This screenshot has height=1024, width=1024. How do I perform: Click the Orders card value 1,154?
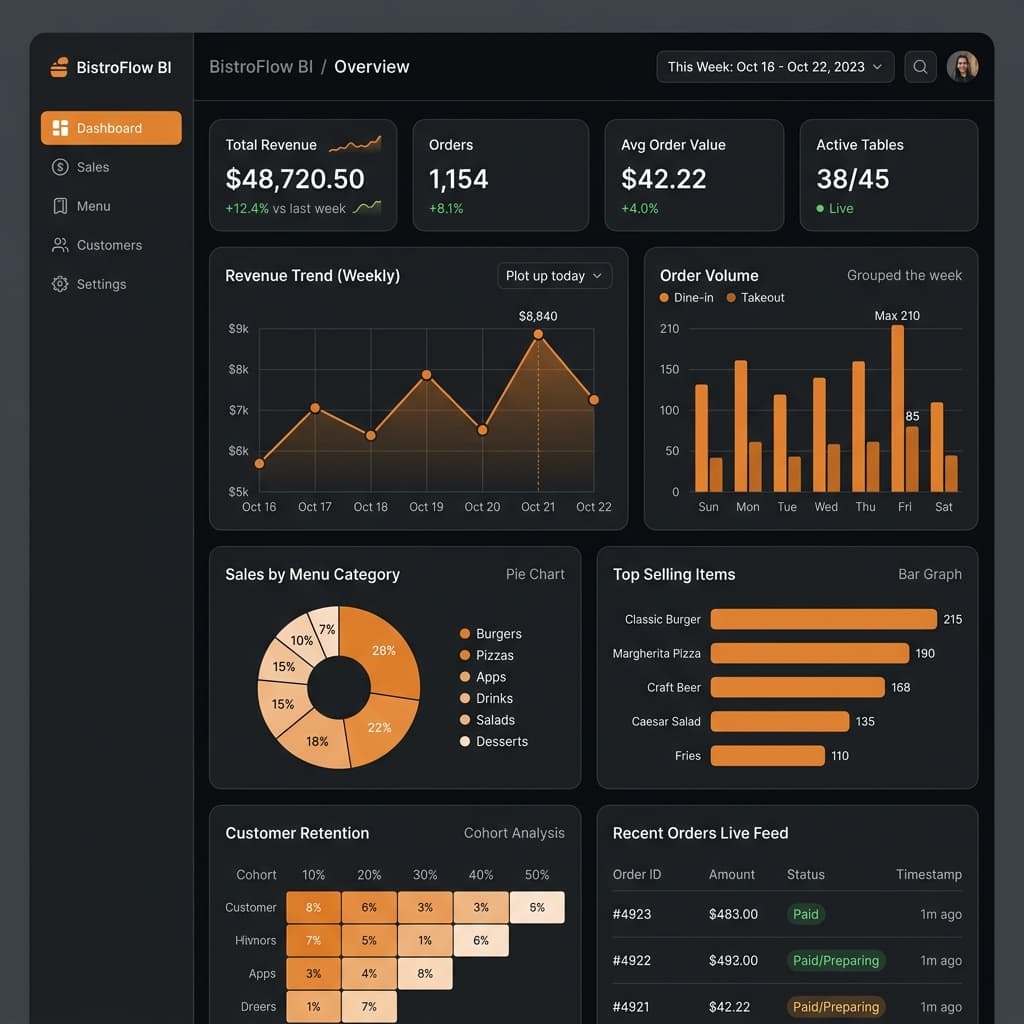[x=458, y=179]
